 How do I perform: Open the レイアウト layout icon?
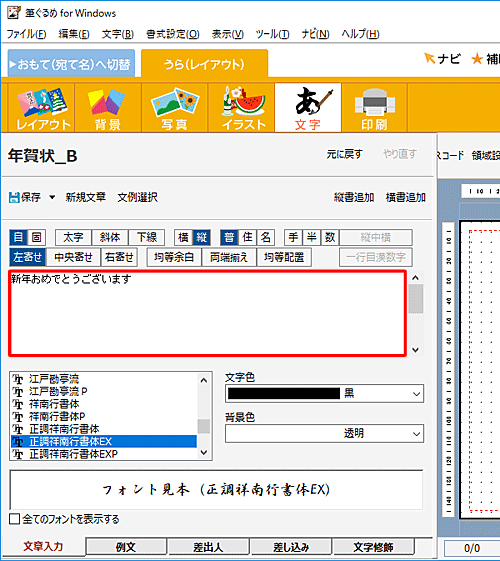pyautogui.click(x=41, y=108)
